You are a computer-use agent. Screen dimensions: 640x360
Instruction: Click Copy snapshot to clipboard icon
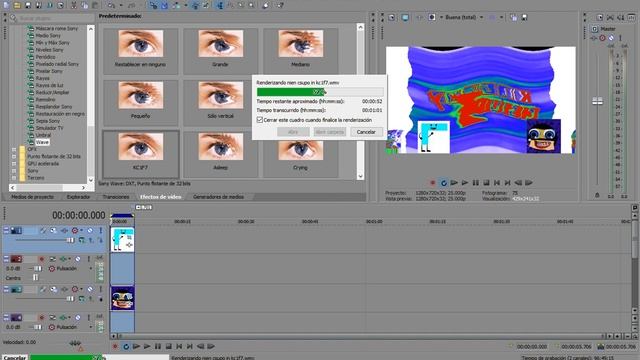pos(513,18)
